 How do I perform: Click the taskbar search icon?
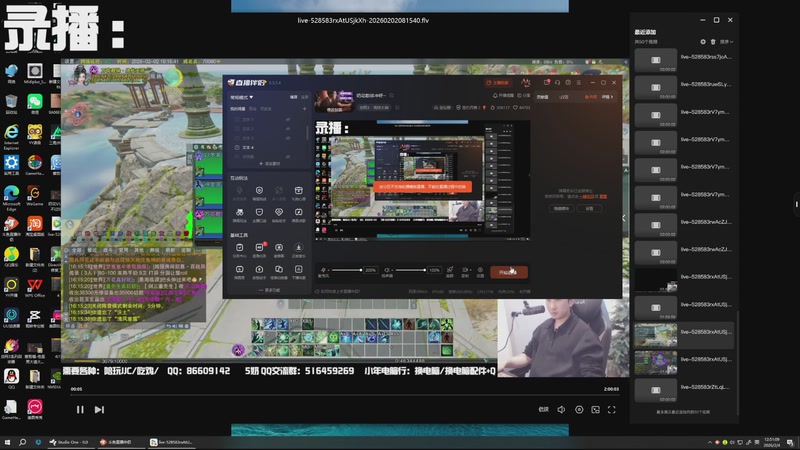click(x=22, y=442)
